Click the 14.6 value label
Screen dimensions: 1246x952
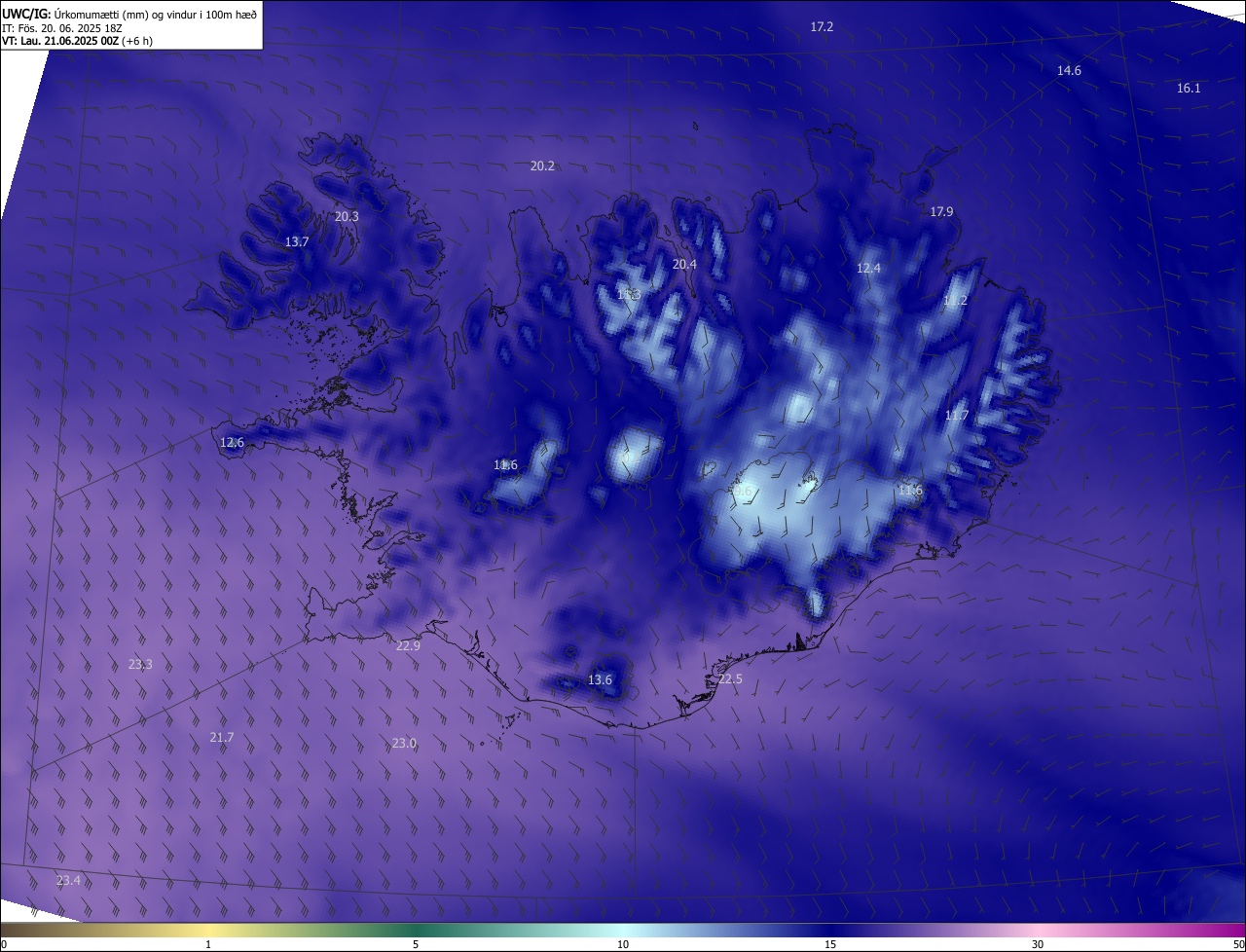pyautogui.click(x=1069, y=70)
